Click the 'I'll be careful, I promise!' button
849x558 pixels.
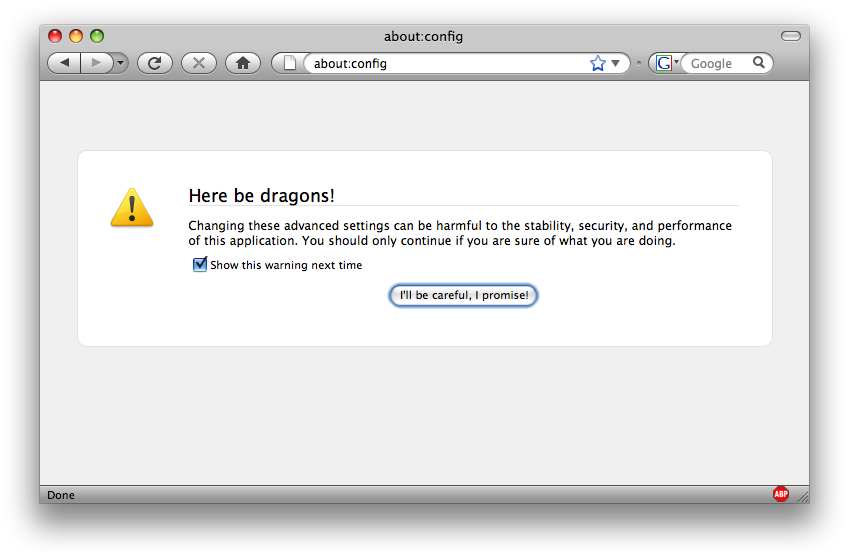tap(463, 295)
